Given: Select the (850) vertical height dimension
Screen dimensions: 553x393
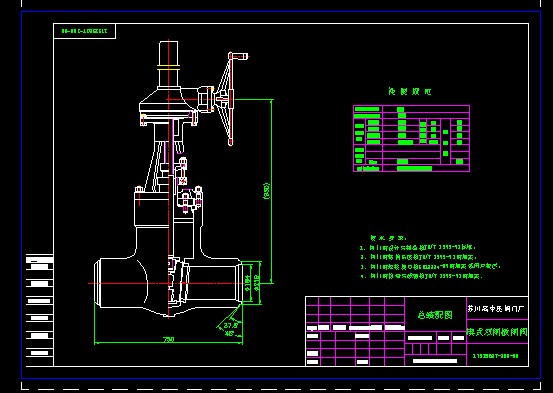Looking at the screenshot, I should (x=267, y=191).
